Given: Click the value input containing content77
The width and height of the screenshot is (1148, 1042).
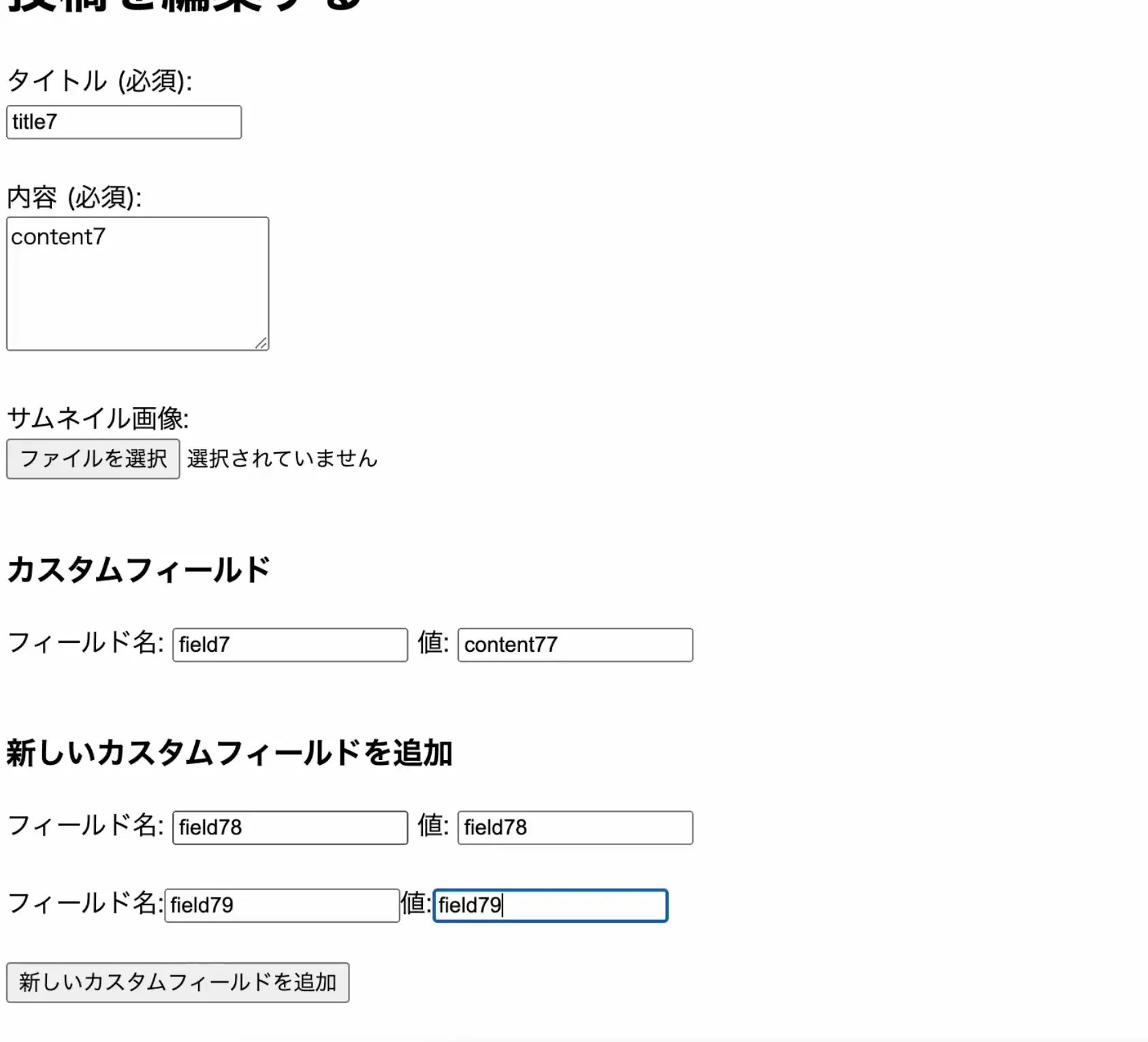Looking at the screenshot, I should [x=575, y=645].
